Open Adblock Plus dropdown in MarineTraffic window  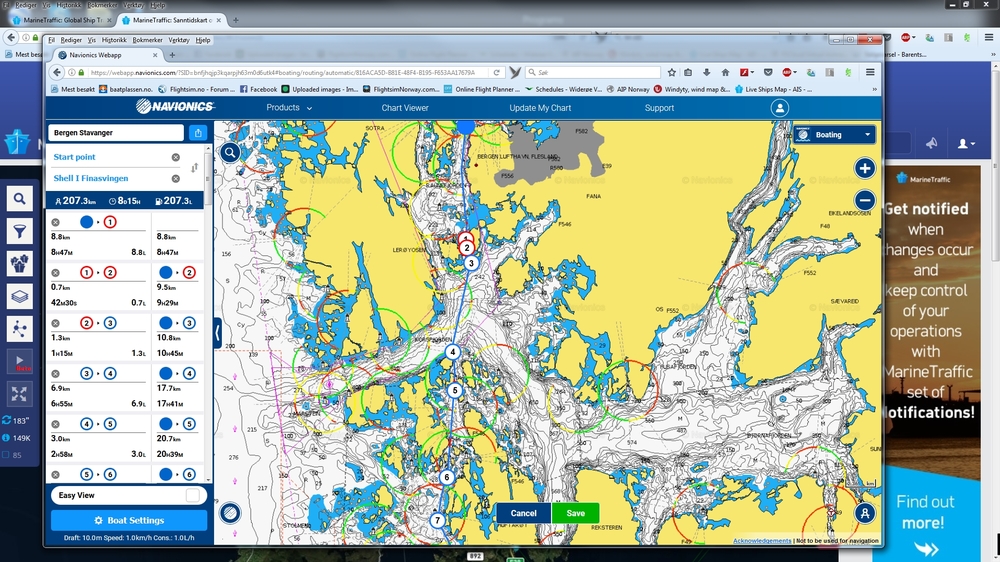coord(908,38)
